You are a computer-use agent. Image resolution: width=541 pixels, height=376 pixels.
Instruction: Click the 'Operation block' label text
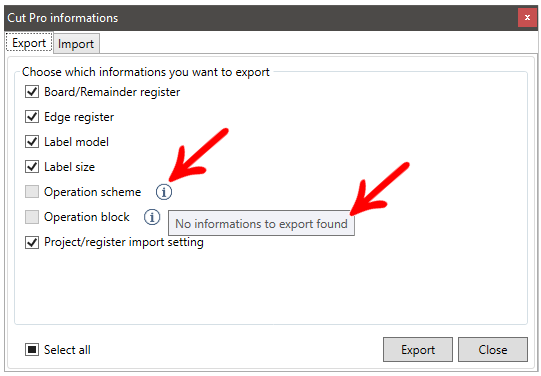(x=87, y=217)
